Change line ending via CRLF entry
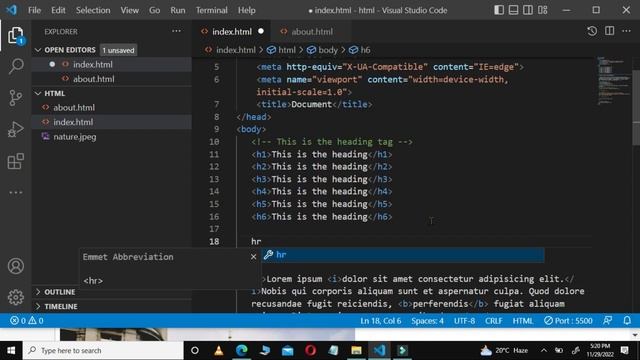 [493, 321]
